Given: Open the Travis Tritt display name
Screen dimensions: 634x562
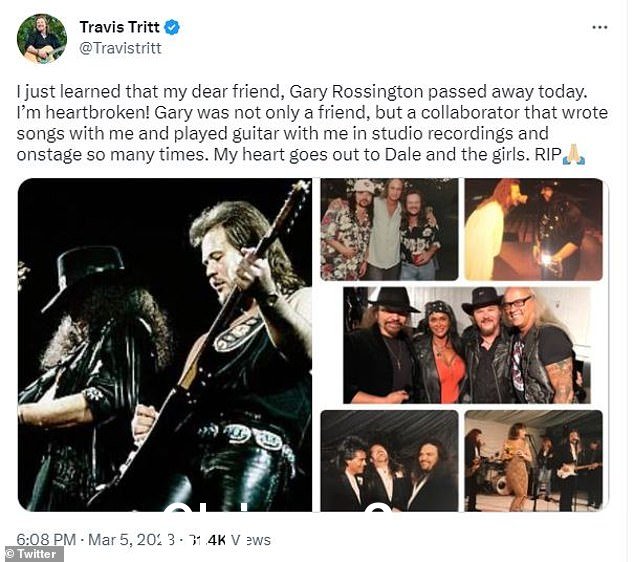Looking at the screenshot, I should click(119, 27).
